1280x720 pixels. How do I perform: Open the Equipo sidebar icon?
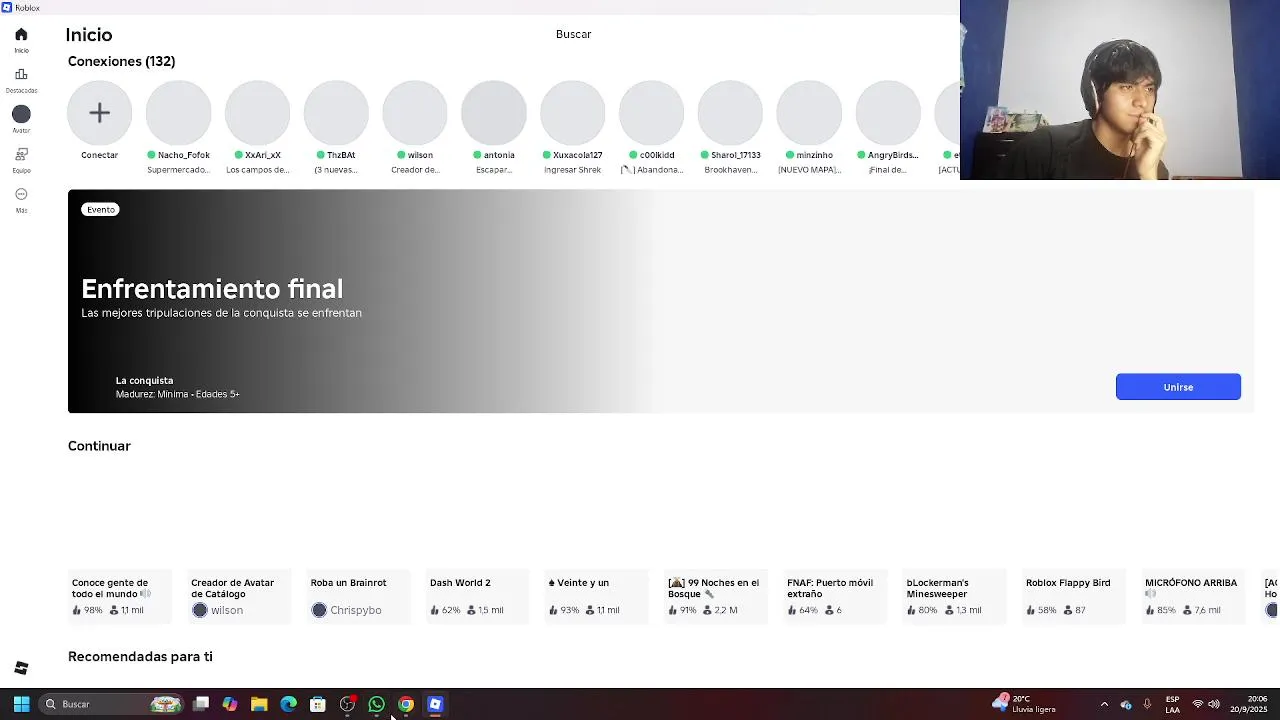[21, 155]
